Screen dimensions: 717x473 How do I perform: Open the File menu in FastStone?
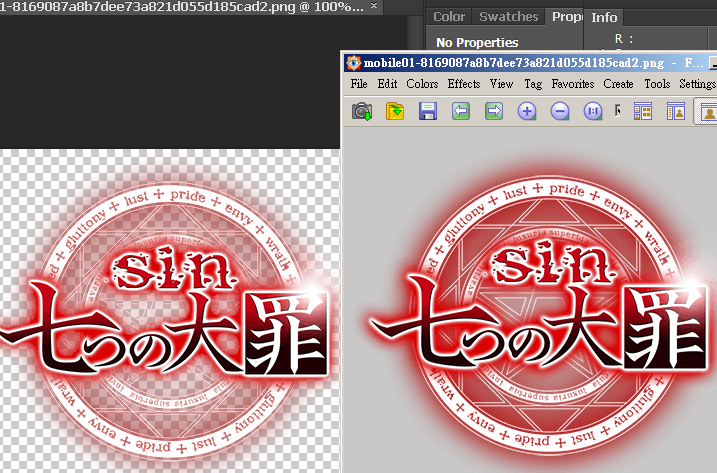tap(359, 84)
